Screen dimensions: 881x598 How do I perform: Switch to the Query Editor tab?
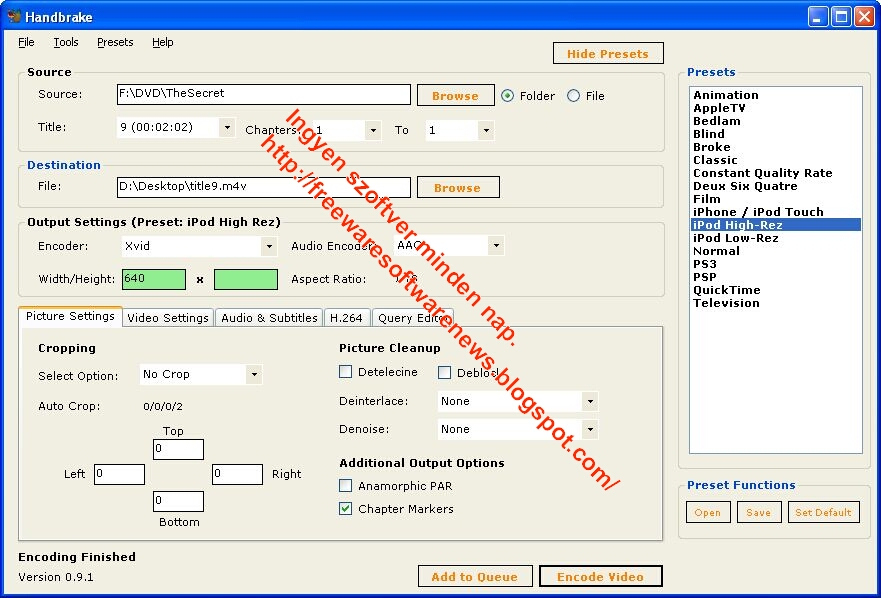(x=413, y=318)
